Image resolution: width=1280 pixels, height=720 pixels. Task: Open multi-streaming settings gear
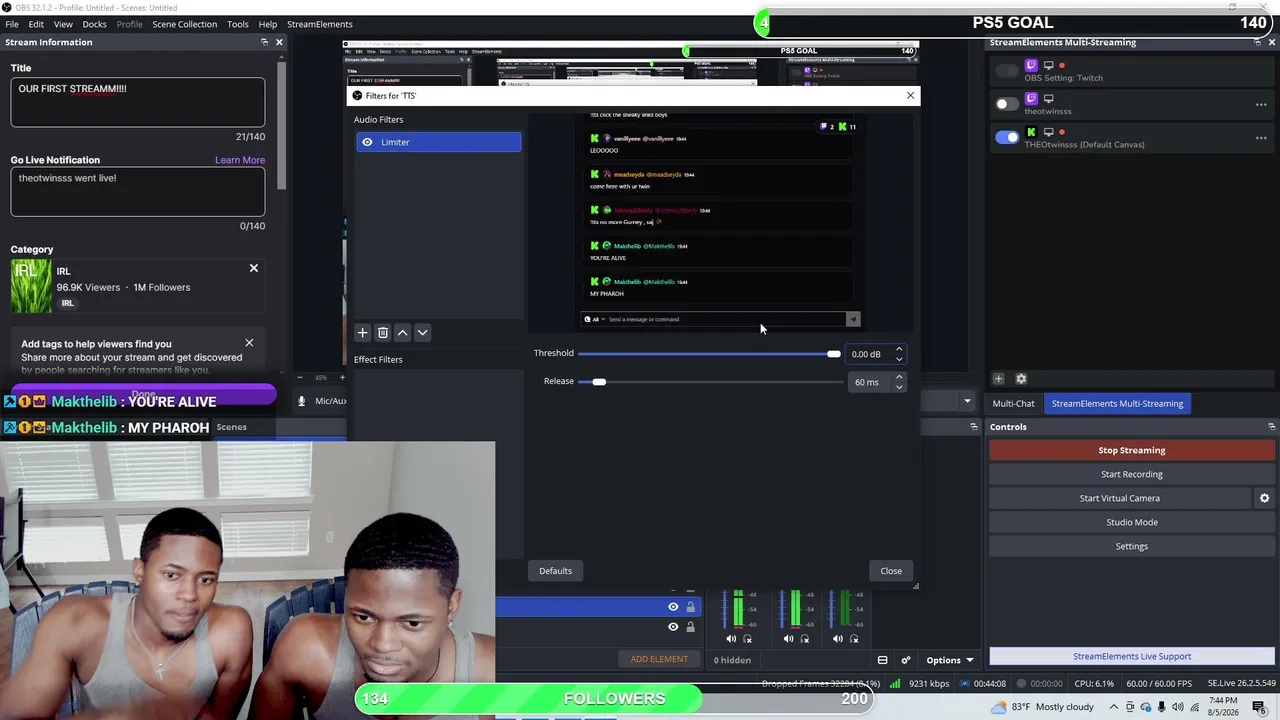click(x=1021, y=379)
